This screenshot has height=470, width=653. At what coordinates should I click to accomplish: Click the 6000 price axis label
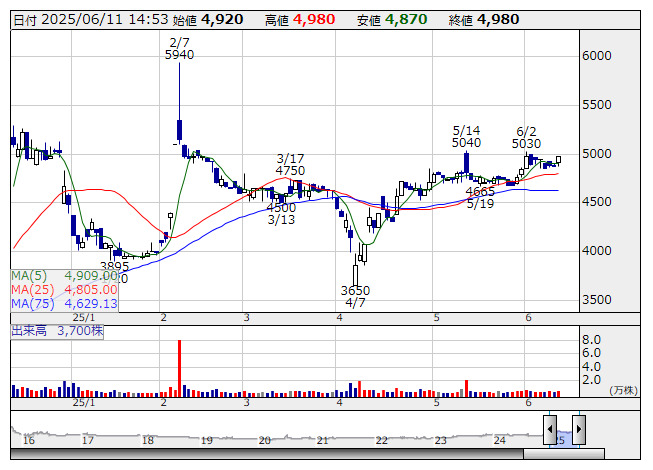pos(597,56)
